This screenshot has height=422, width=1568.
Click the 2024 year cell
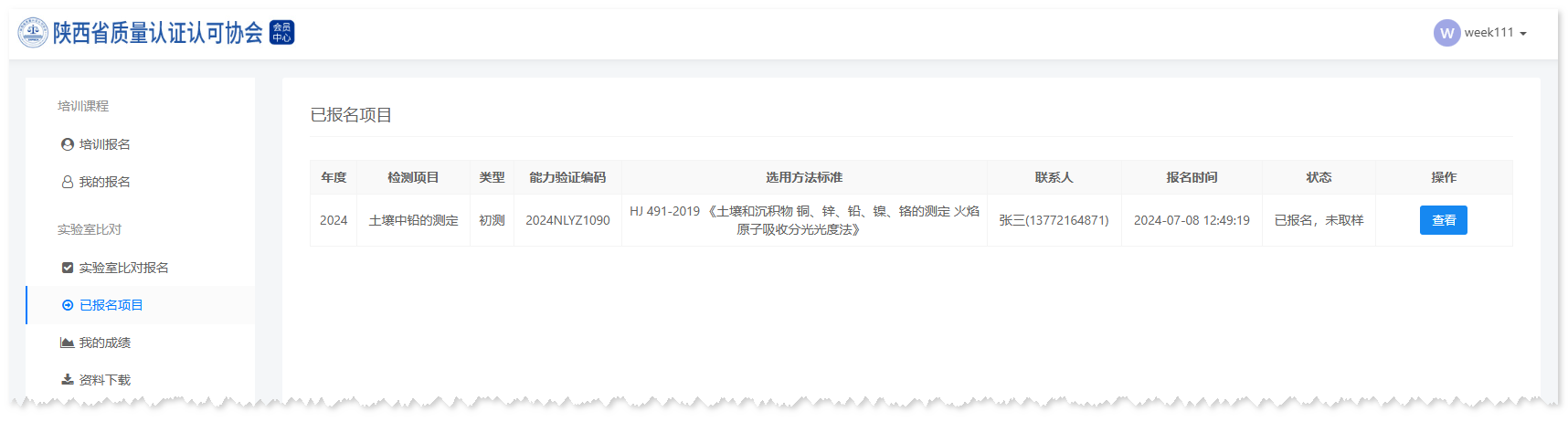pyautogui.click(x=334, y=220)
